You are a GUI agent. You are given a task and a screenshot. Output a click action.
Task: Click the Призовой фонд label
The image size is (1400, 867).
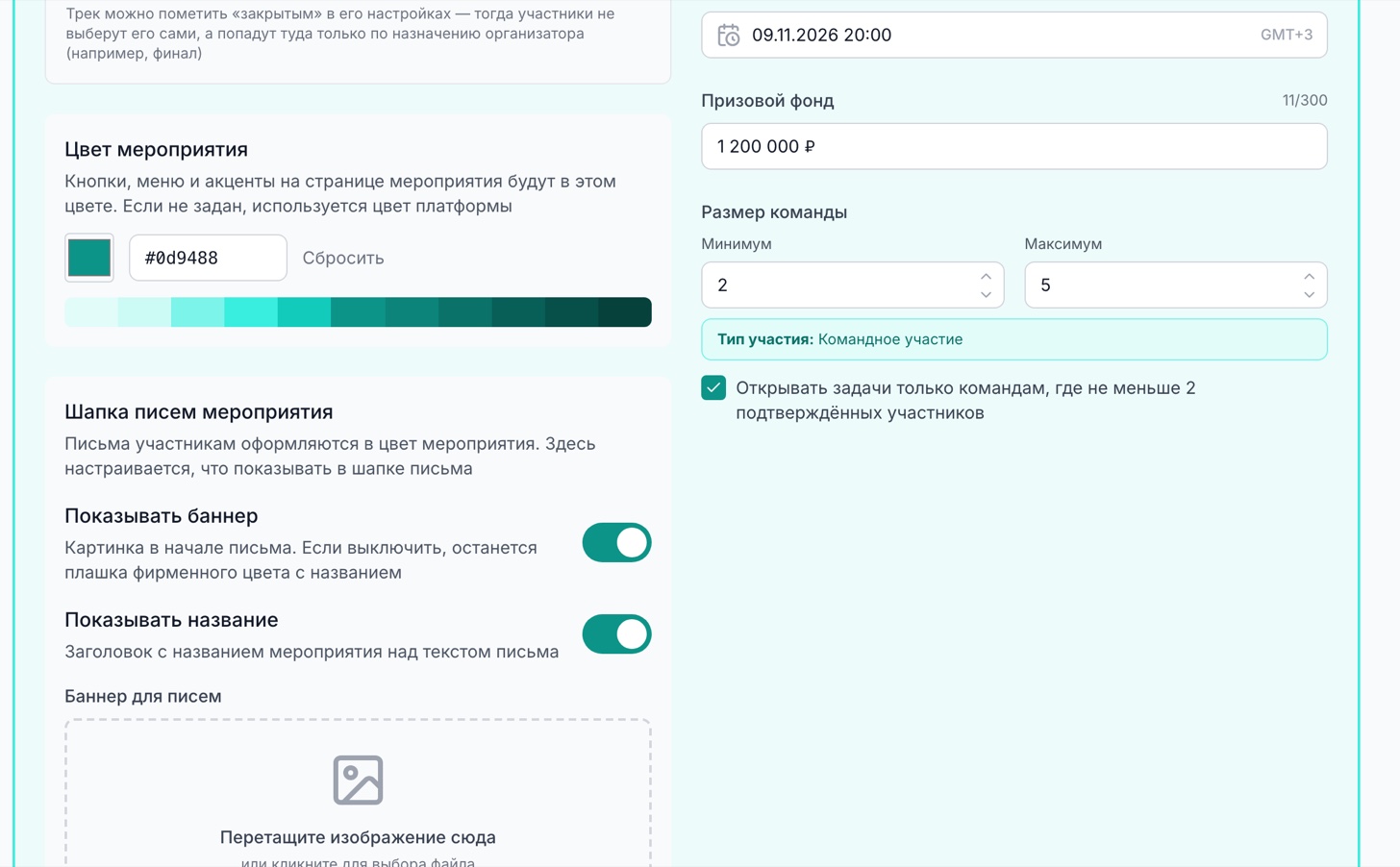pos(767,100)
